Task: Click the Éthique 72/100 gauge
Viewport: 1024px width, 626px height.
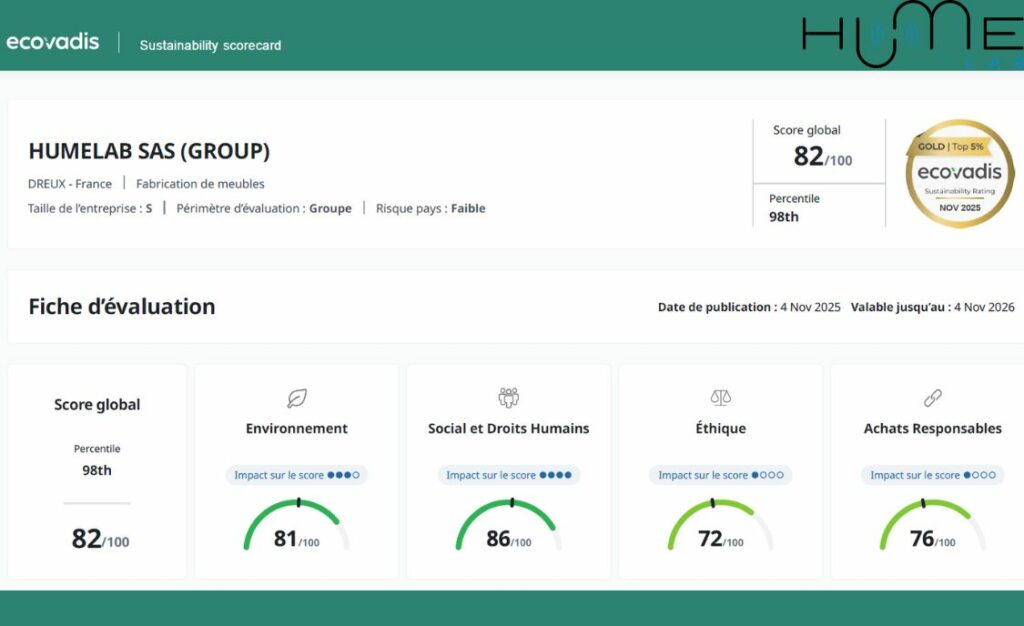Action: pyautogui.click(x=720, y=528)
